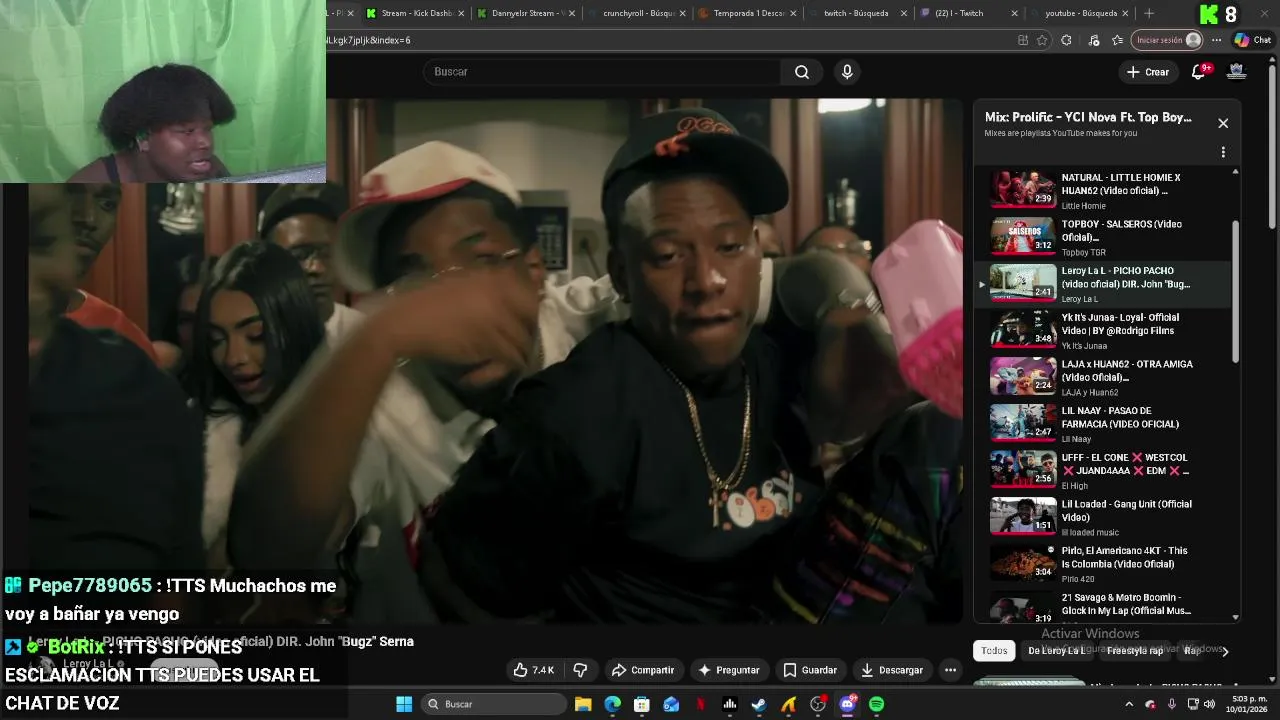
Task: Click the Preguntar ask button
Action: coord(729,670)
